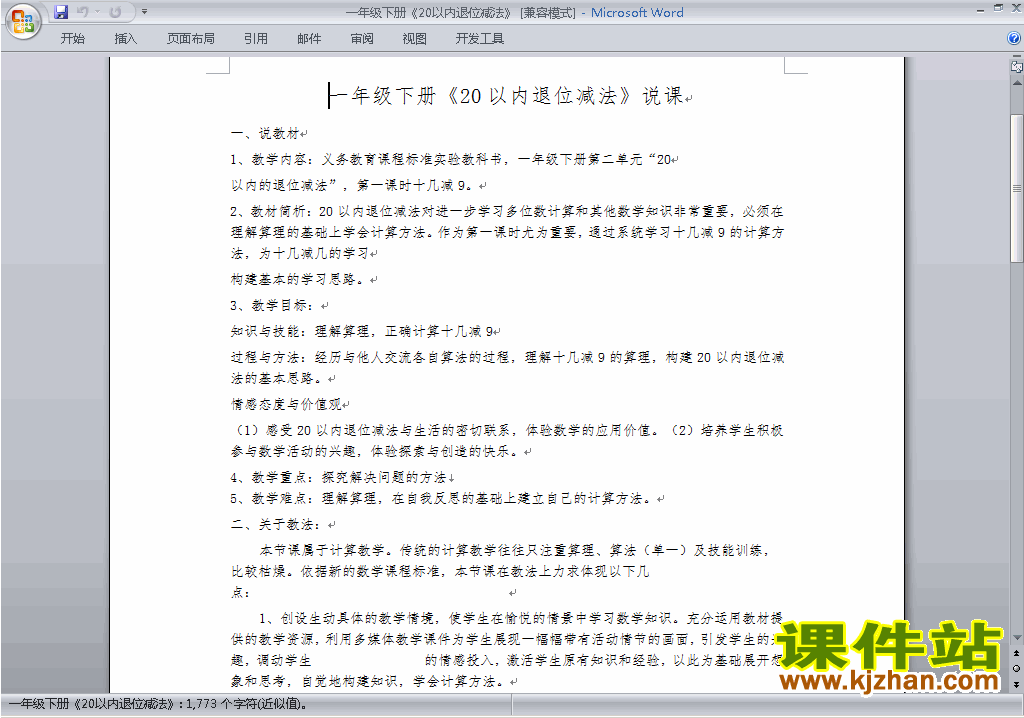Minimize the Word window

pyautogui.click(x=980, y=9)
